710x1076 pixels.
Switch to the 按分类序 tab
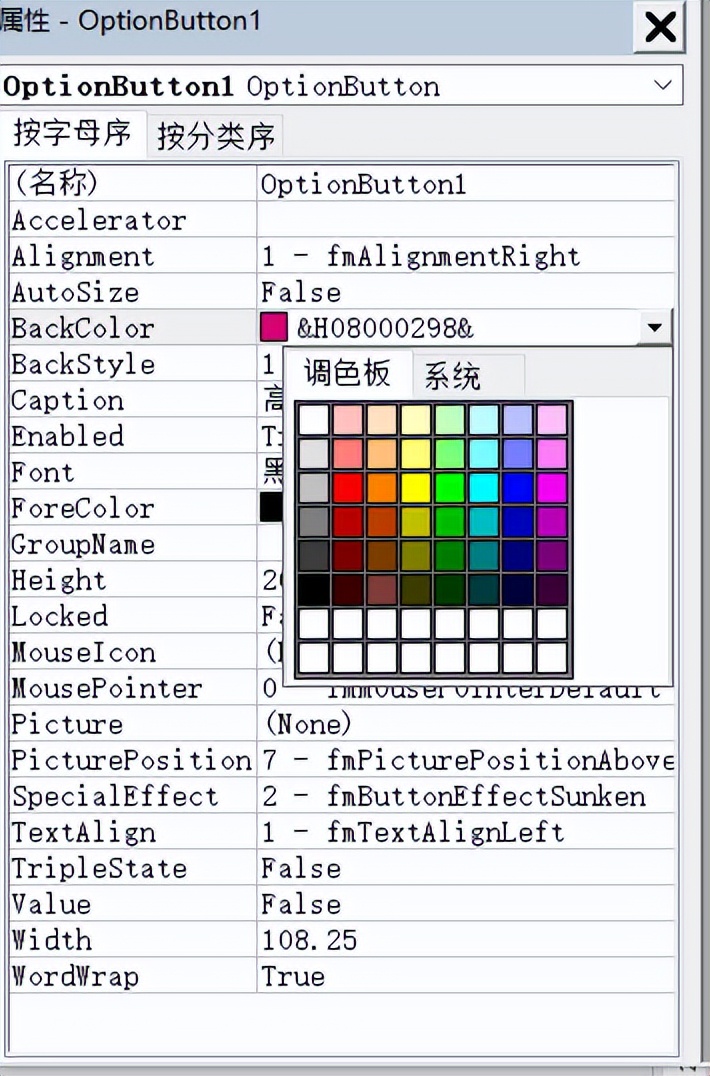pyautogui.click(x=215, y=136)
